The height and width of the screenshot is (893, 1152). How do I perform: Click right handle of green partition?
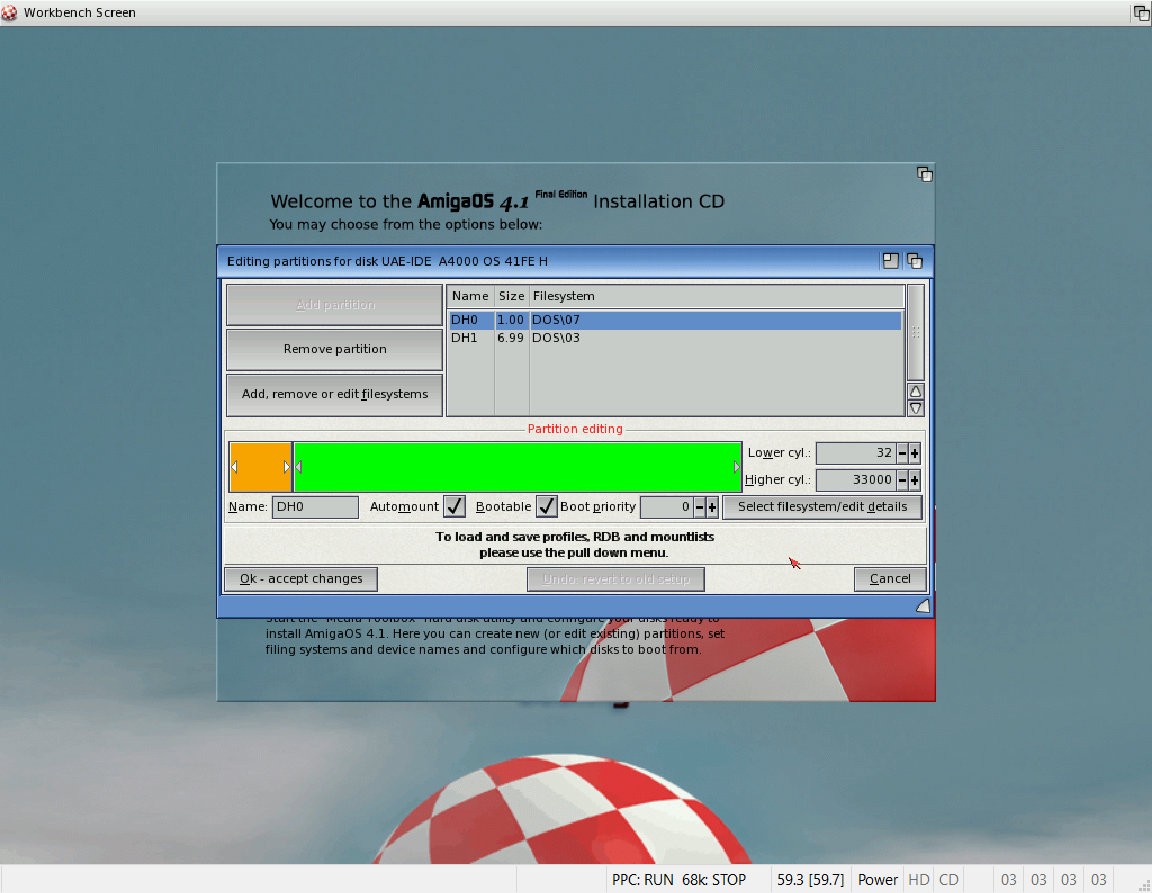point(736,467)
